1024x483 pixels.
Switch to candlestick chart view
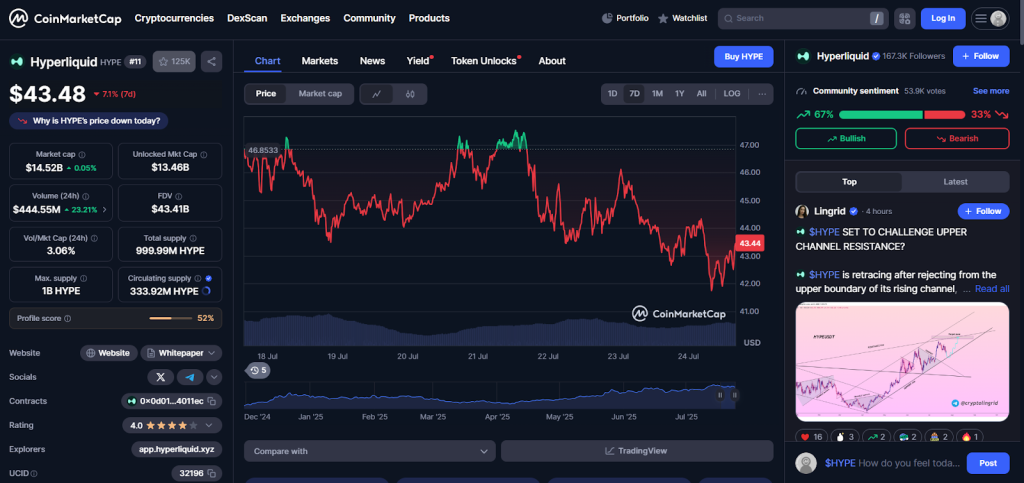pos(410,94)
